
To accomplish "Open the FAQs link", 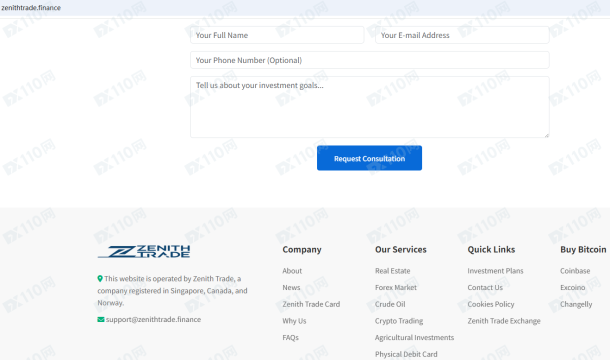I will click(x=291, y=338).
